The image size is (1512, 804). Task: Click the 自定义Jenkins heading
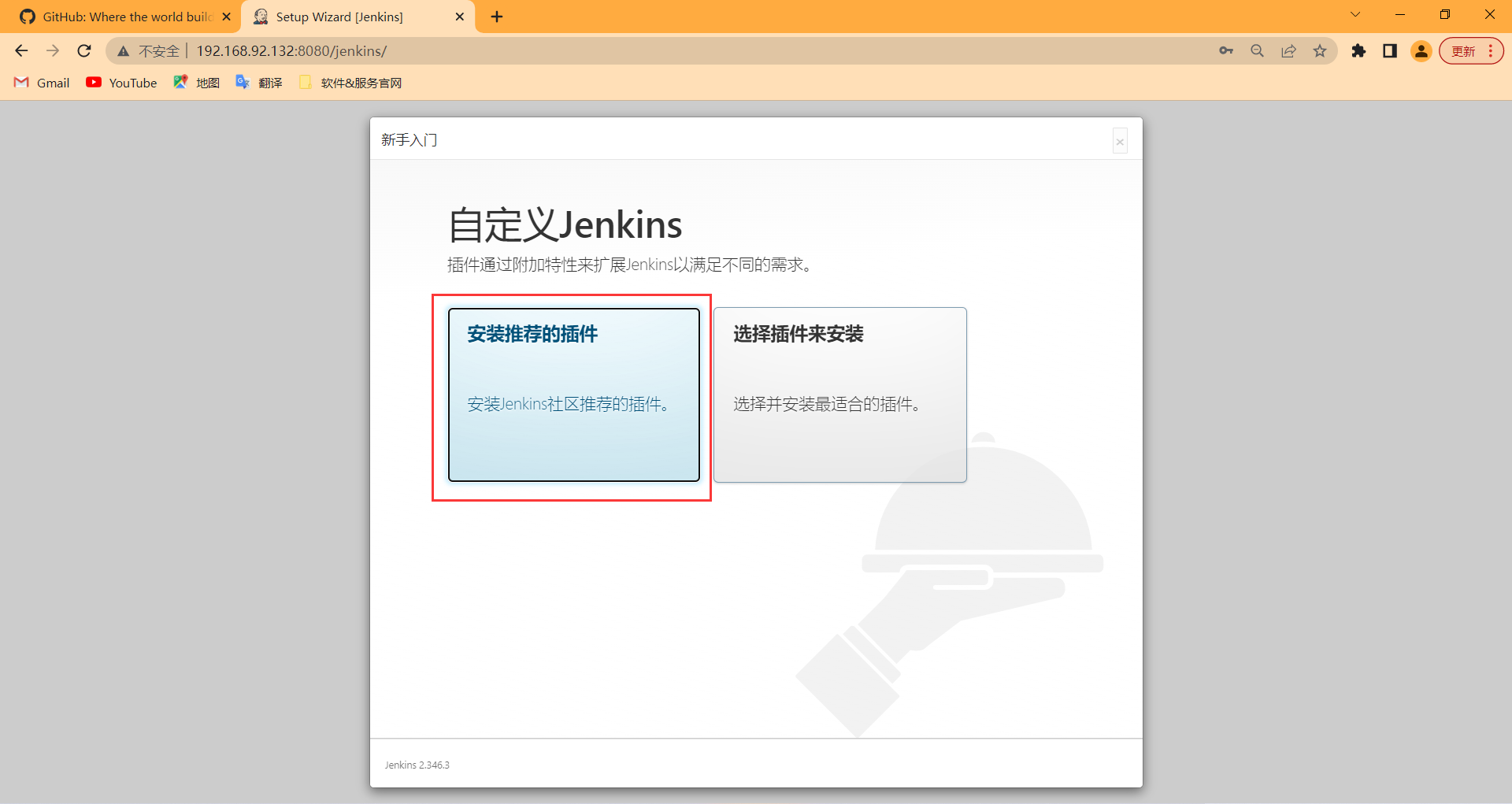point(565,225)
